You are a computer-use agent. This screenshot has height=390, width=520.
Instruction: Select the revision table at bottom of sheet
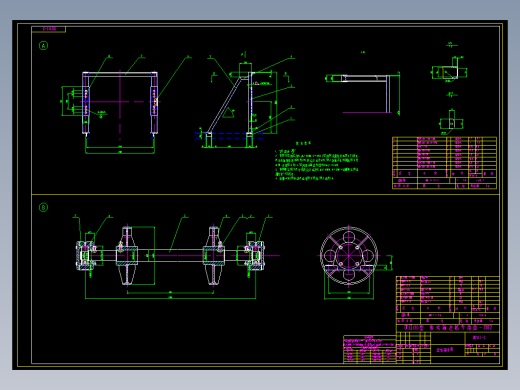(370, 349)
